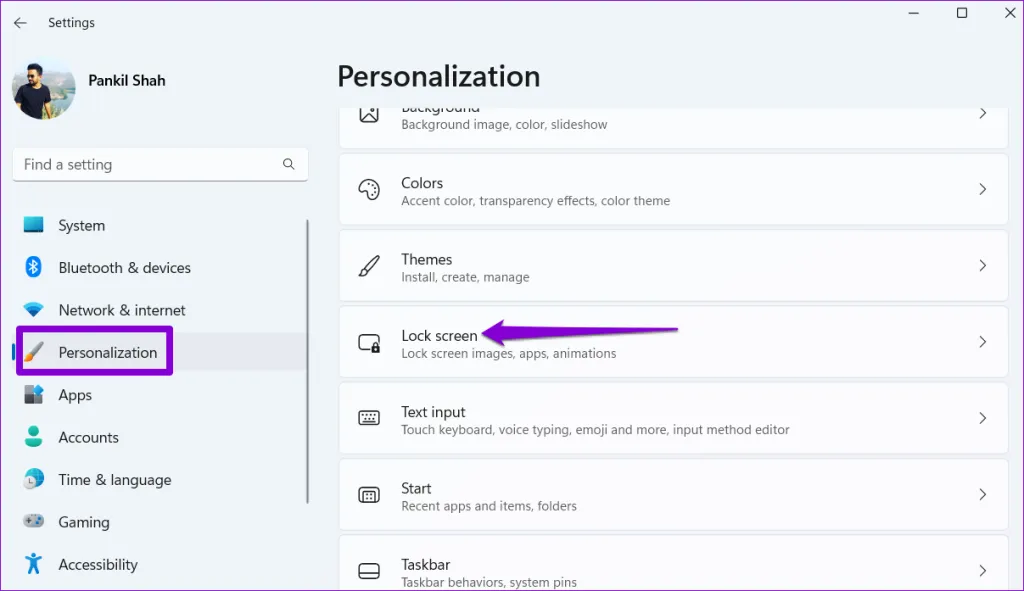
Task: Click the Colors palette icon
Action: pos(369,190)
